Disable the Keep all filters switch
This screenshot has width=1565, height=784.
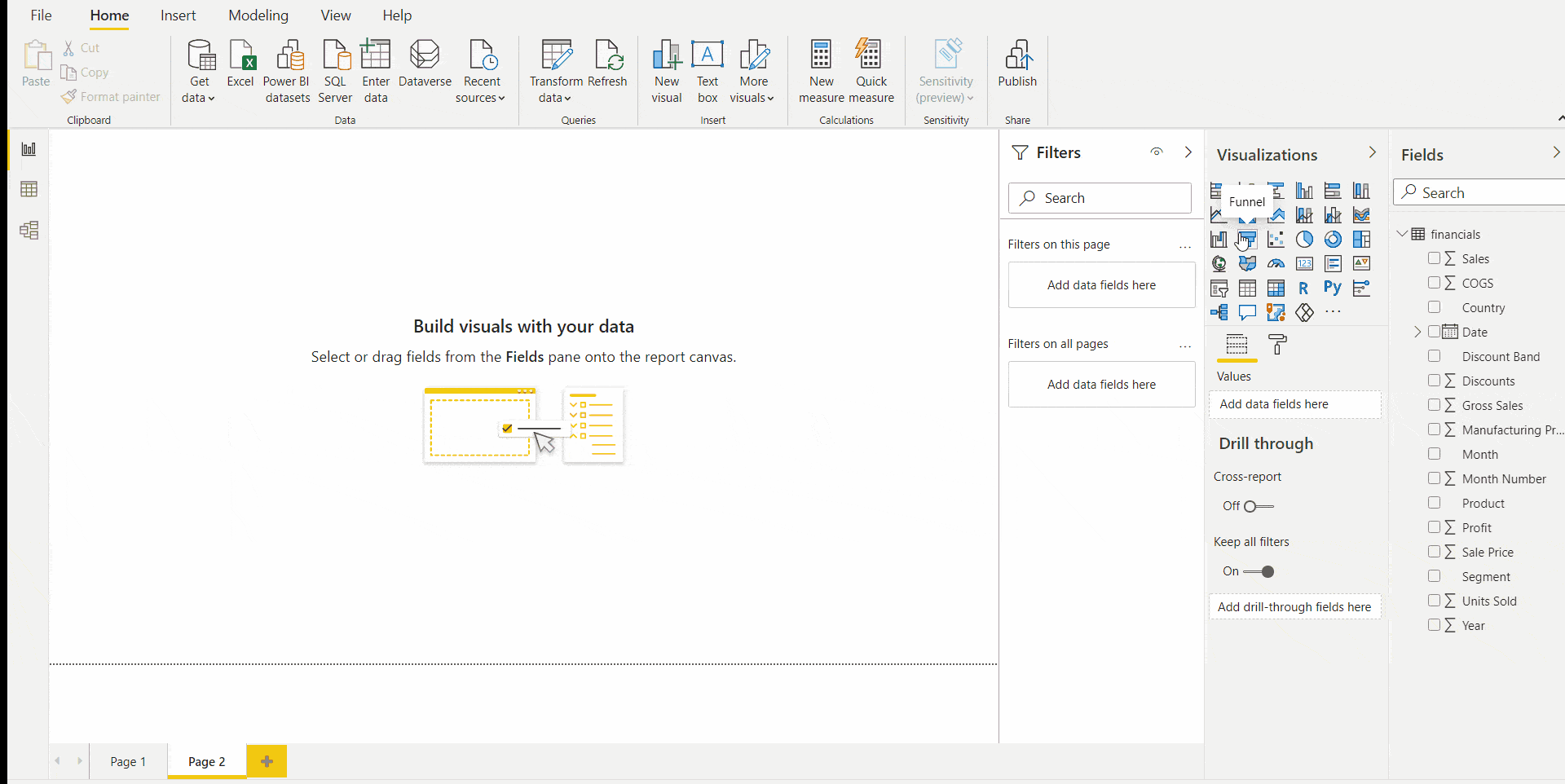tap(1259, 571)
